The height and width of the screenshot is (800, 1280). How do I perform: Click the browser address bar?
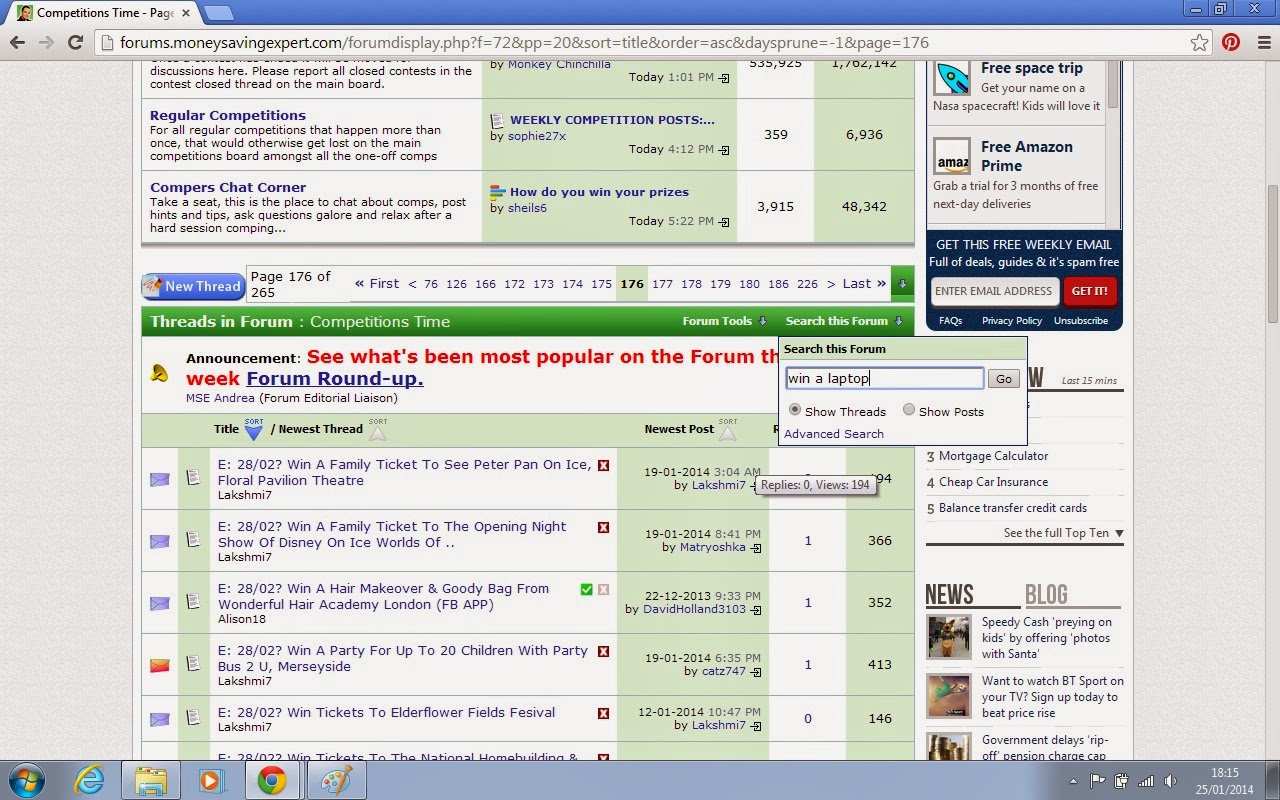[640, 42]
